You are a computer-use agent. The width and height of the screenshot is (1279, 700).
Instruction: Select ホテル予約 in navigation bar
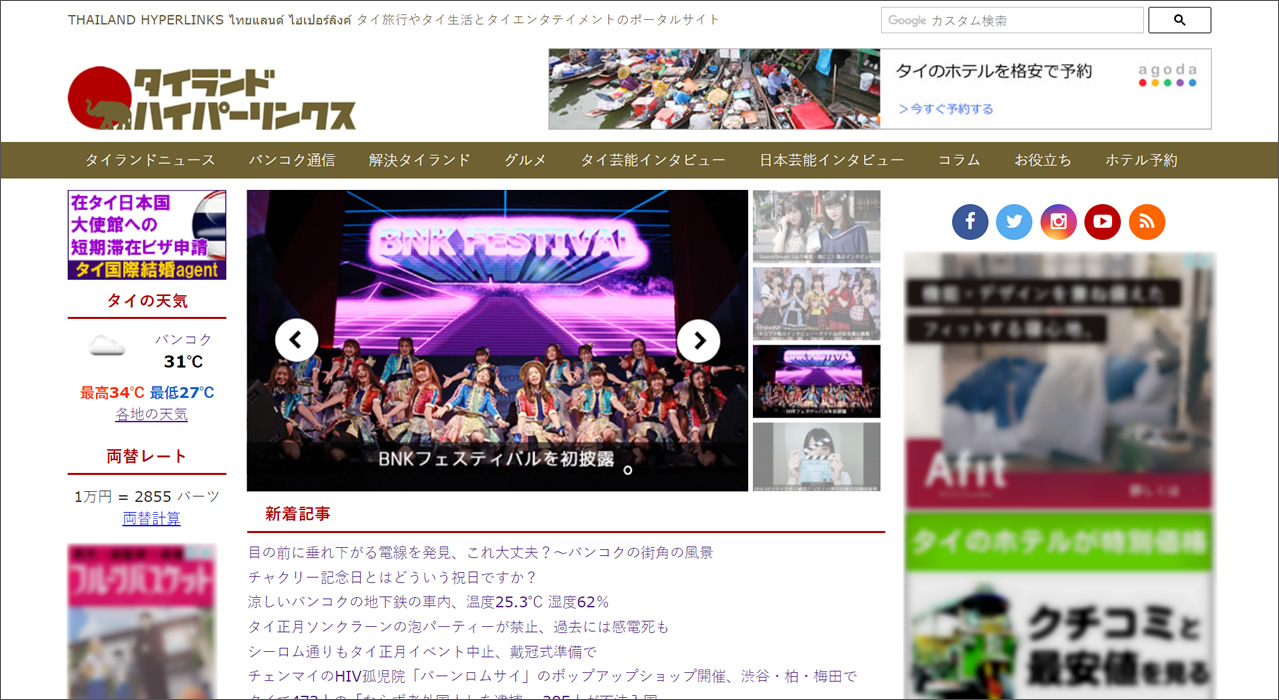pyautogui.click(x=1141, y=160)
